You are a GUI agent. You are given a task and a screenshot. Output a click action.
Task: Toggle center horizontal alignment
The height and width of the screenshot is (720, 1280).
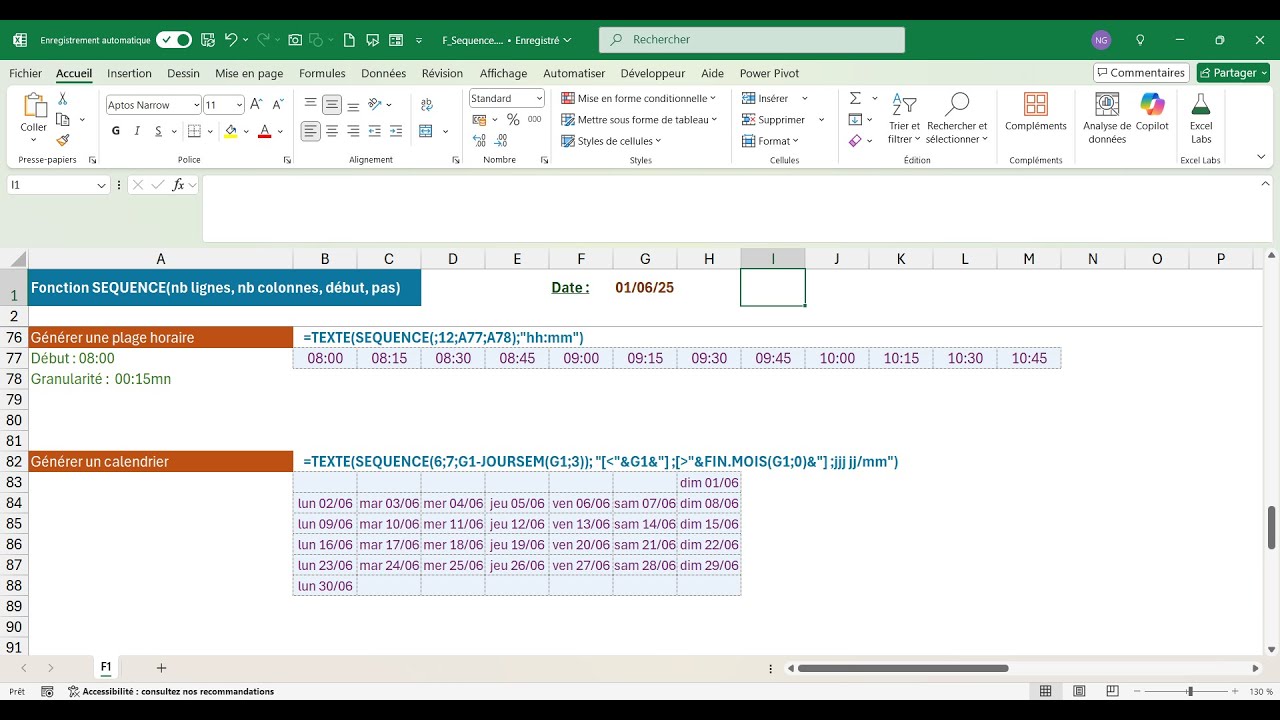pyautogui.click(x=332, y=131)
